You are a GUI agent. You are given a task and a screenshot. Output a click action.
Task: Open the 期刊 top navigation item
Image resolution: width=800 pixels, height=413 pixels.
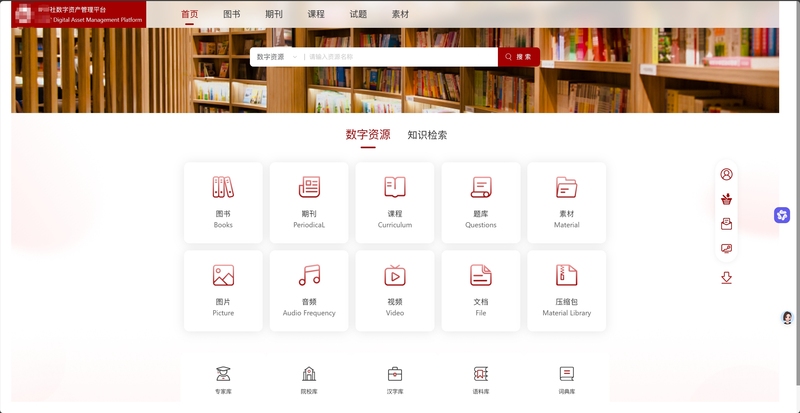[x=274, y=14]
